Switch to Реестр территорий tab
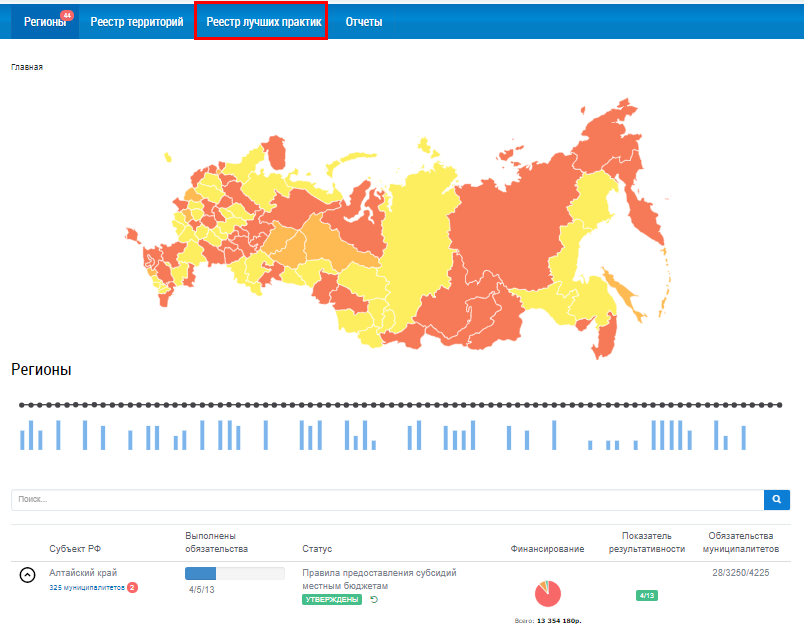 click(136, 21)
